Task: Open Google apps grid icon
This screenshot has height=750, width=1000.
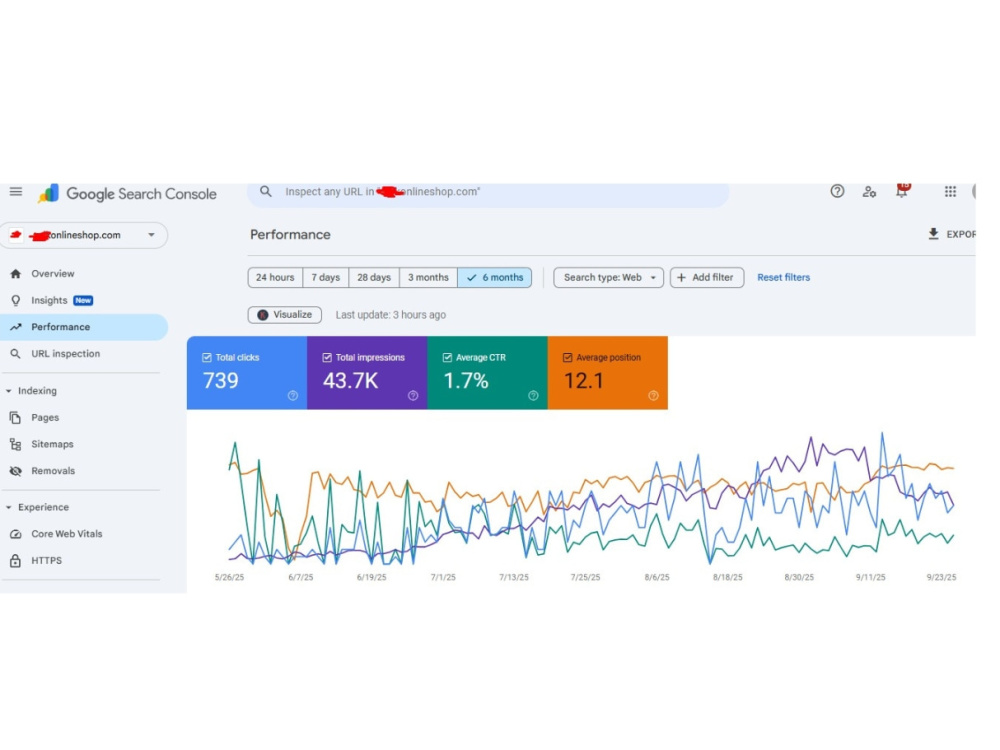Action: [x=950, y=191]
